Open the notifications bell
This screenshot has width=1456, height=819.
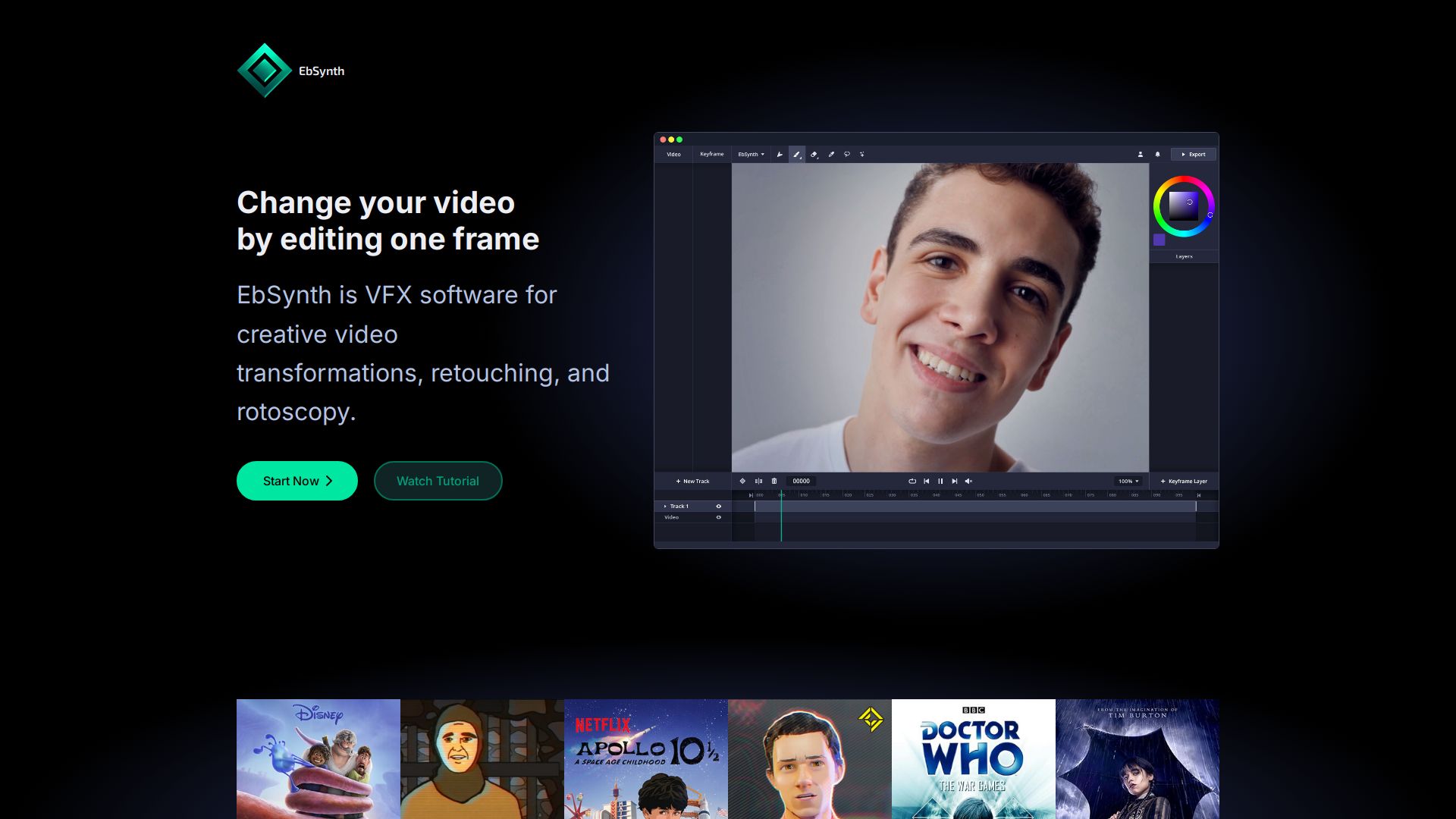coord(1157,155)
